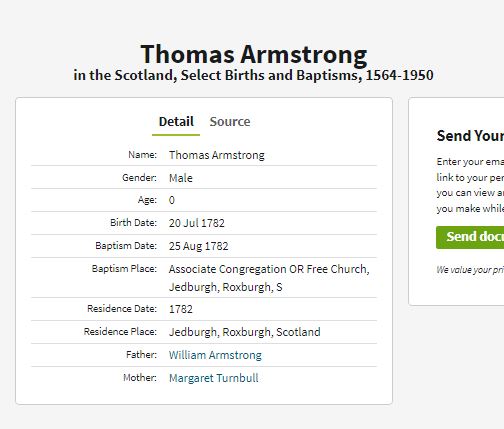Click the Baptism Date value 25 Aug 1782
Image resolution: width=504 pixels, height=429 pixels.
(198, 246)
